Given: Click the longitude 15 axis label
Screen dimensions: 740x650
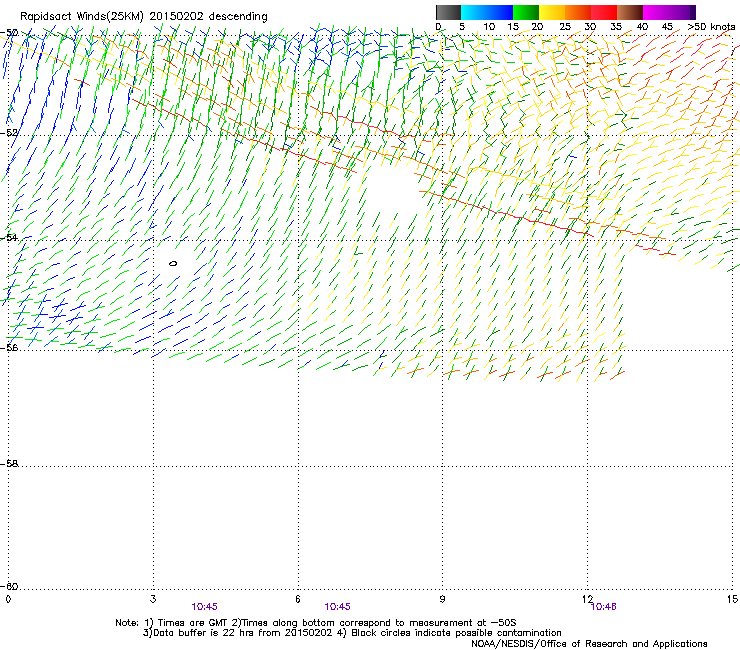Looking at the screenshot, I should [732, 599].
